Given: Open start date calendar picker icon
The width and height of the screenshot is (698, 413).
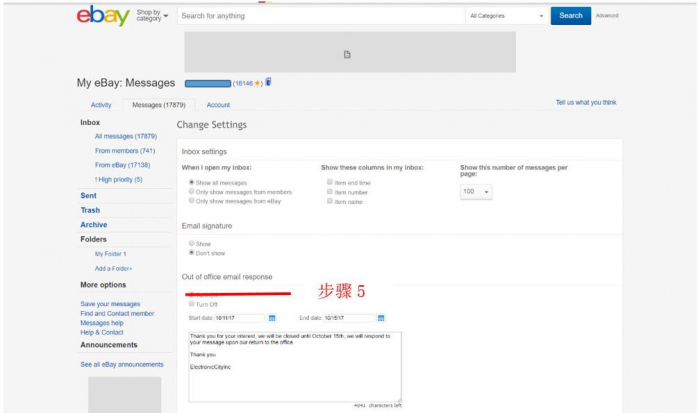Looking at the screenshot, I should (272, 318).
